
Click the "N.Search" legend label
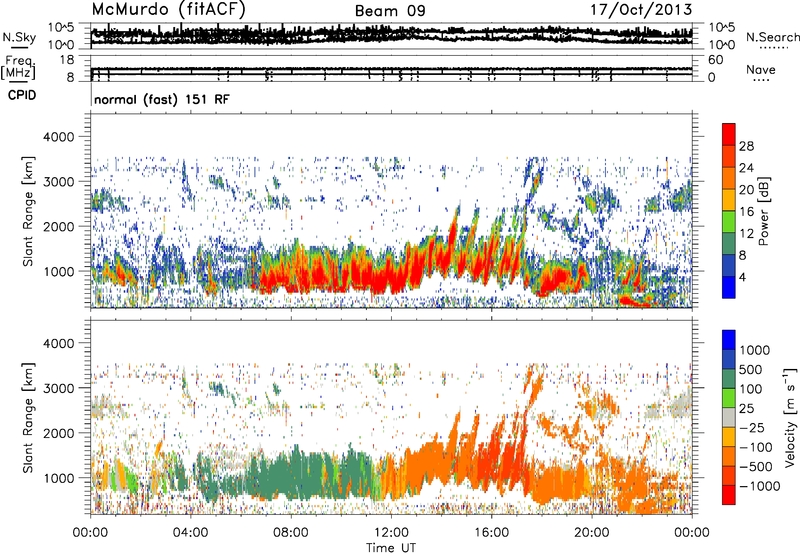coord(772,37)
